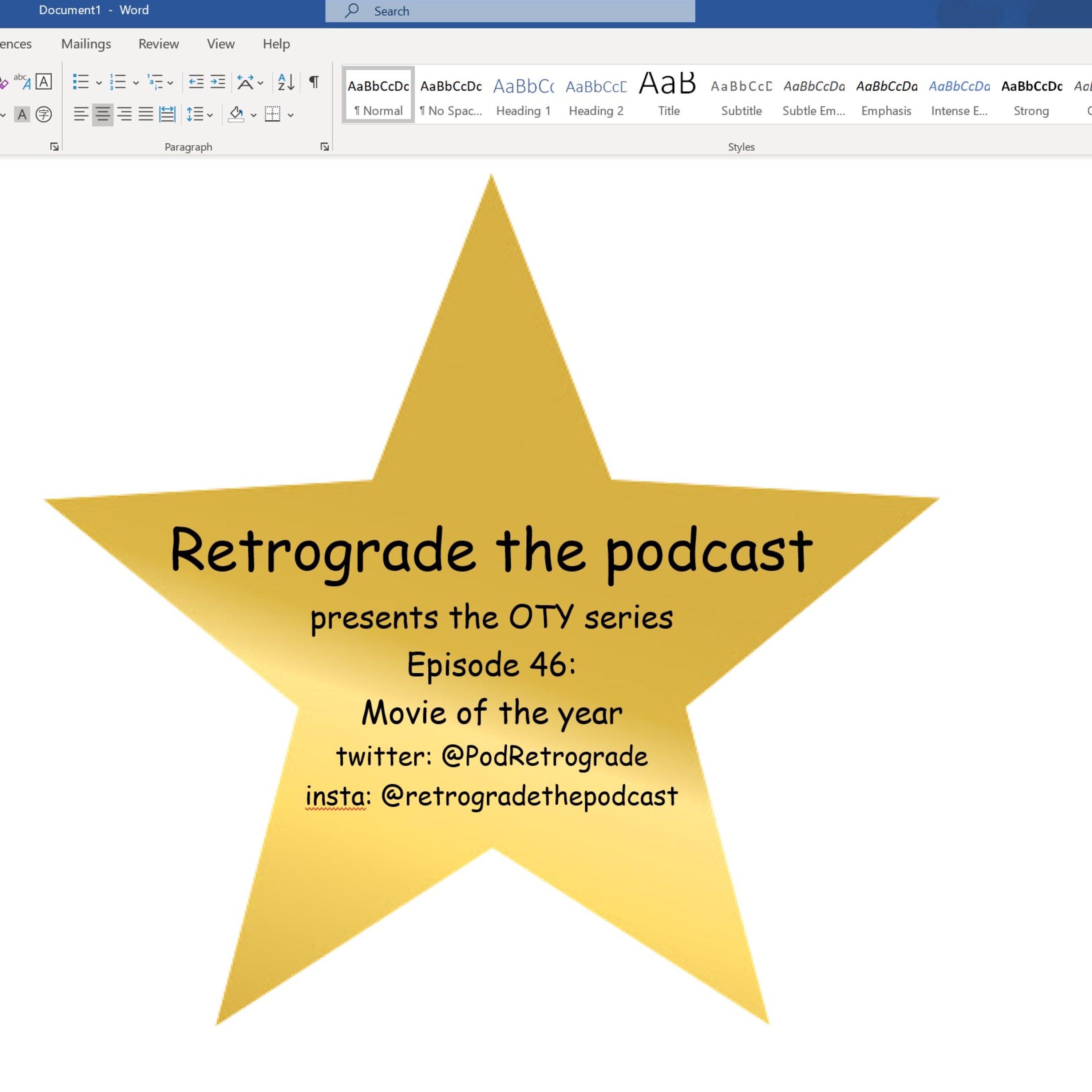The image size is (1092, 1092).
Task: Expand the Borders dropdown arrow
Action: (x=290, y=115)
